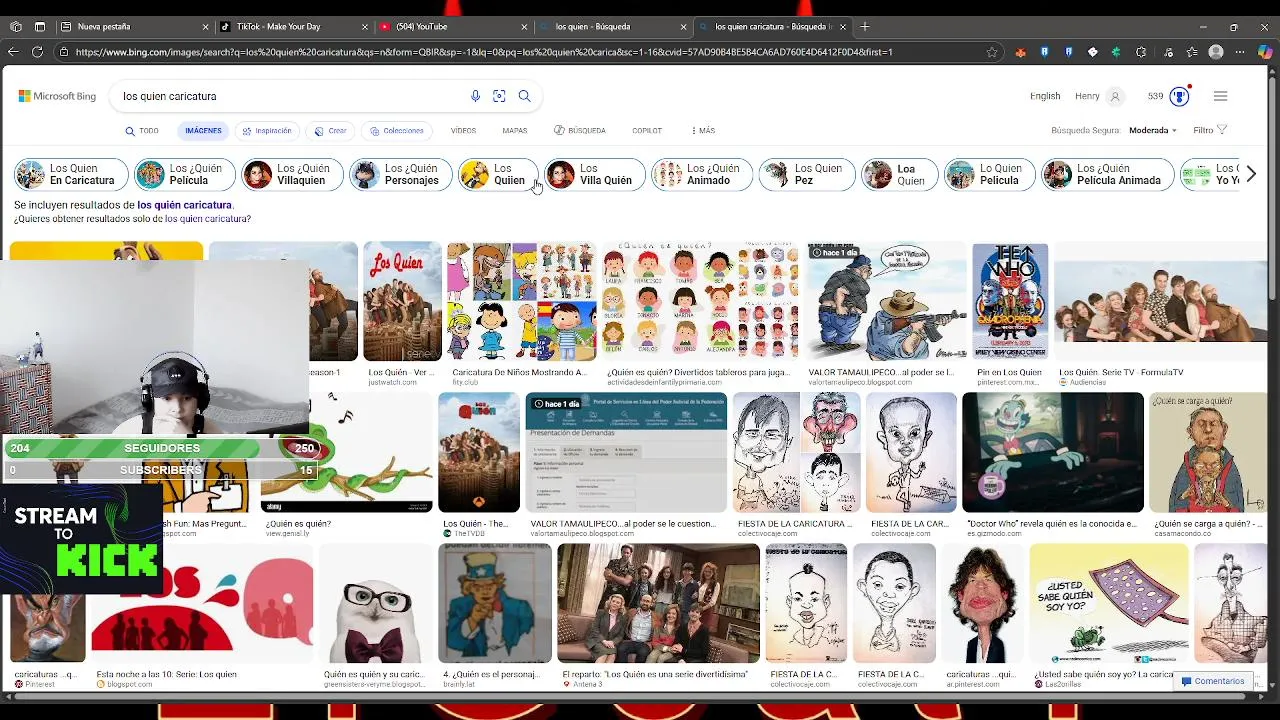The width and height of the screenshot is (1280, 720).
Task: Select Los ¿Quién Personajes chip
Action: click(400, 175)
